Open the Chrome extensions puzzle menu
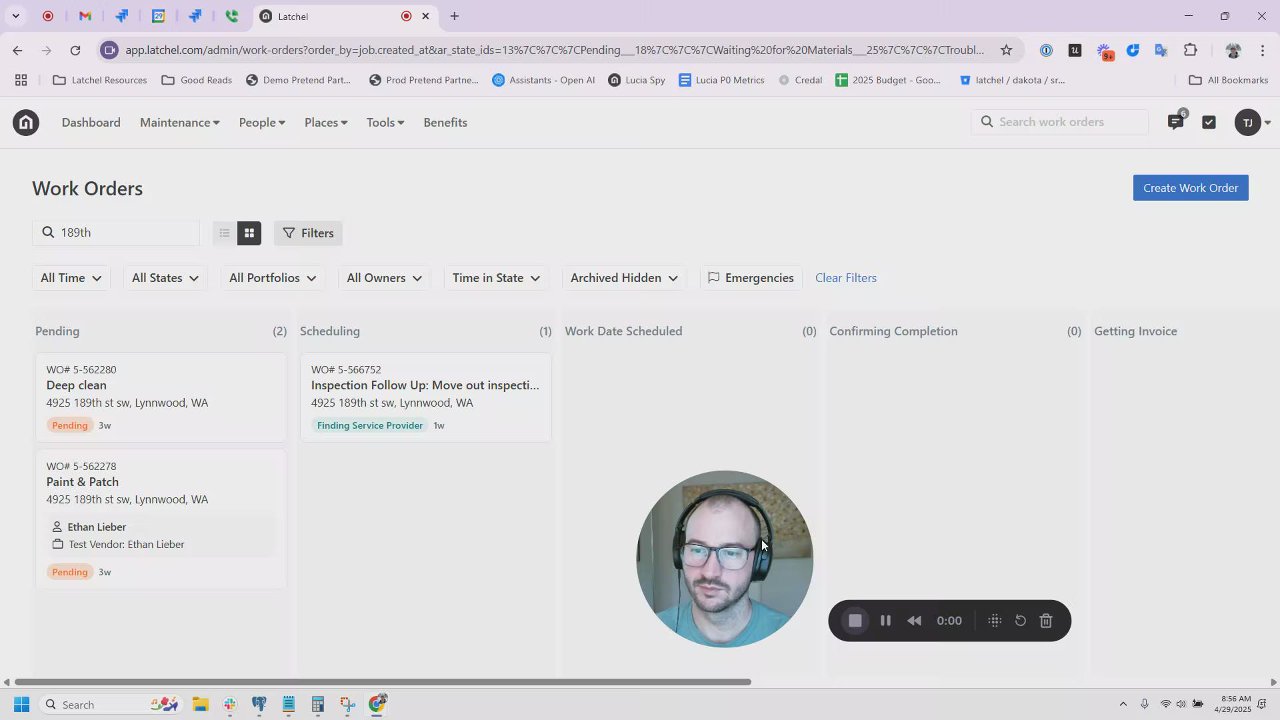This screenshot has width=1280, height=720. click(1190, 50)
